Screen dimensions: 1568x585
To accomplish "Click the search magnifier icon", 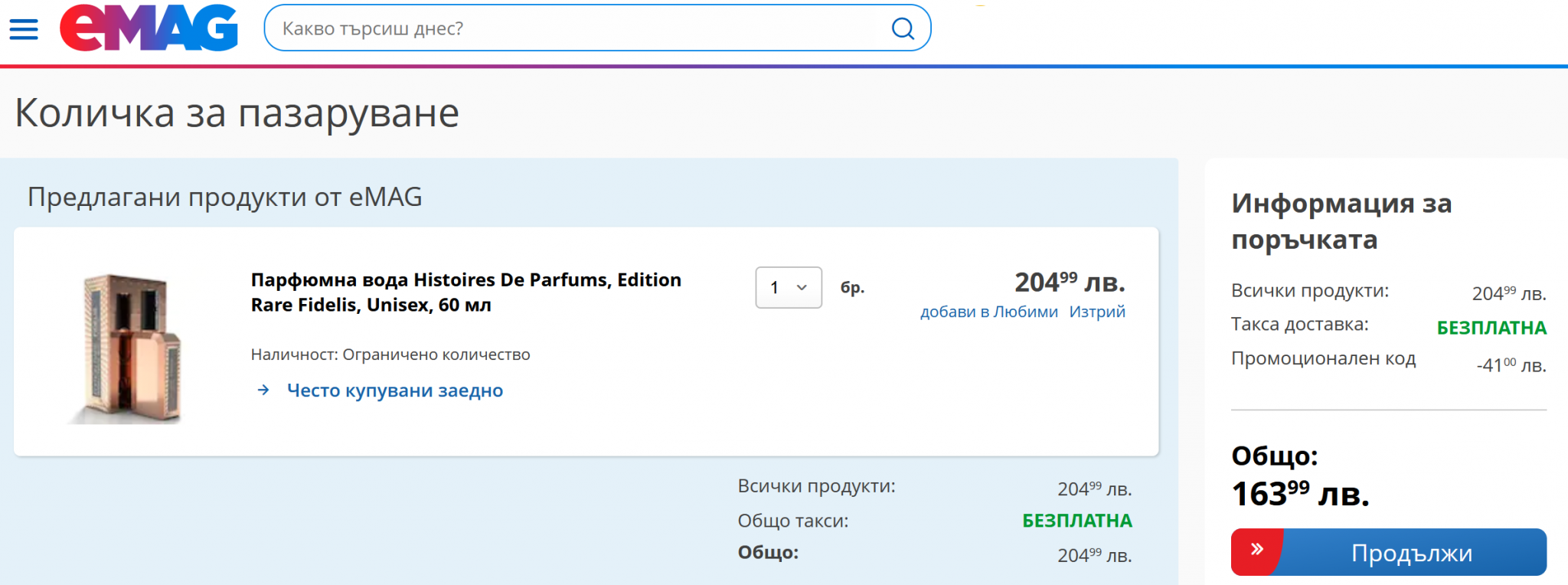I will click(x=903, y=29).
